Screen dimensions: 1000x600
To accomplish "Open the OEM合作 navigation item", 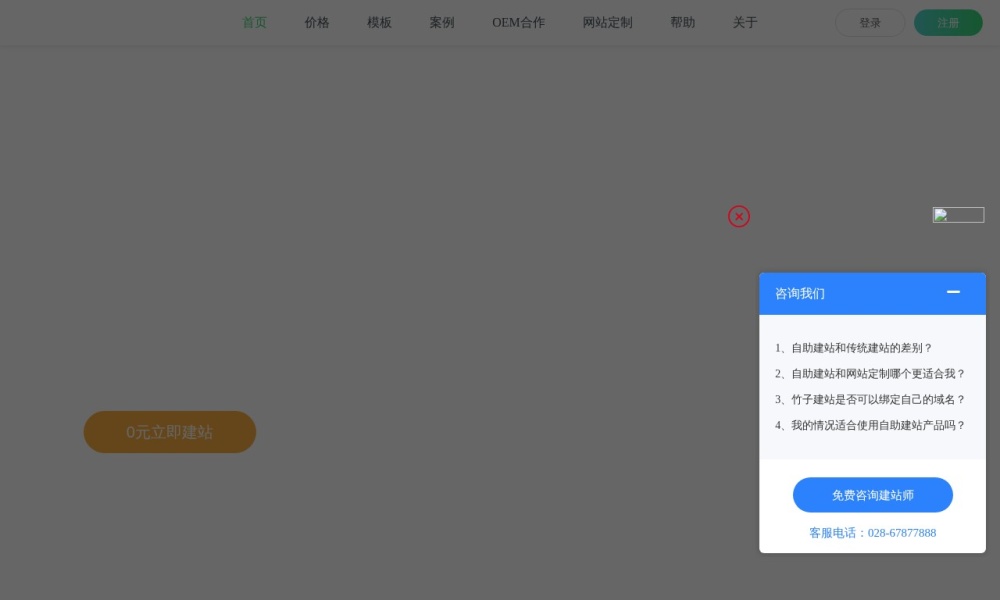I will pos(518,22).
